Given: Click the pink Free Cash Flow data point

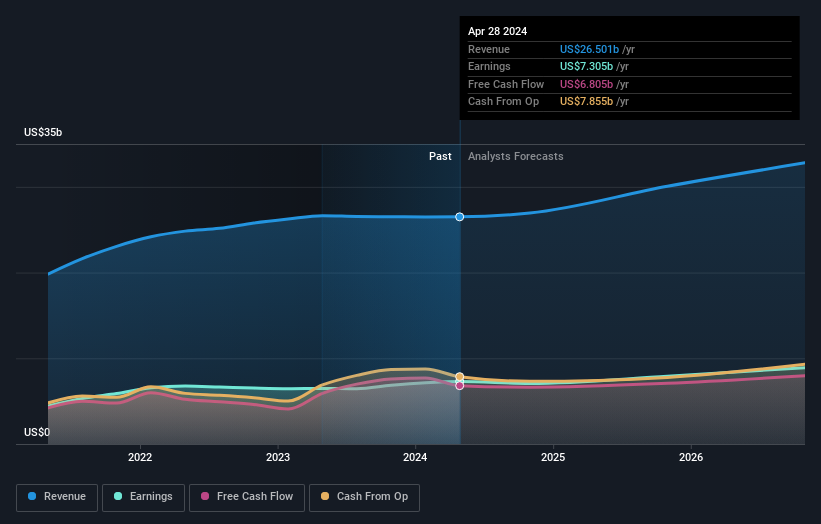Looking at the screenshot, I should pos(460,386).
